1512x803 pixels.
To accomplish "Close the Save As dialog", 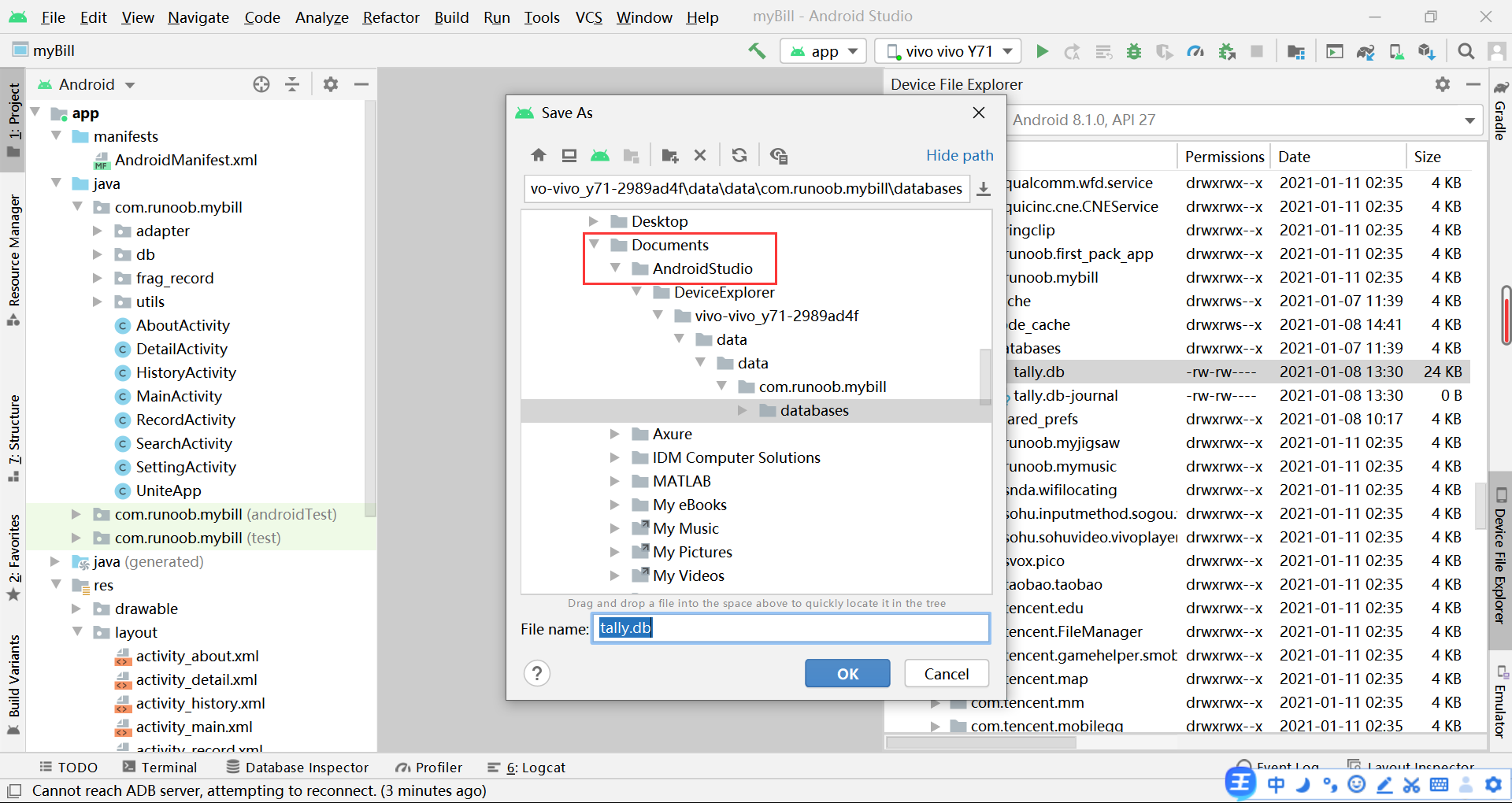I will [x=979, y=113].
